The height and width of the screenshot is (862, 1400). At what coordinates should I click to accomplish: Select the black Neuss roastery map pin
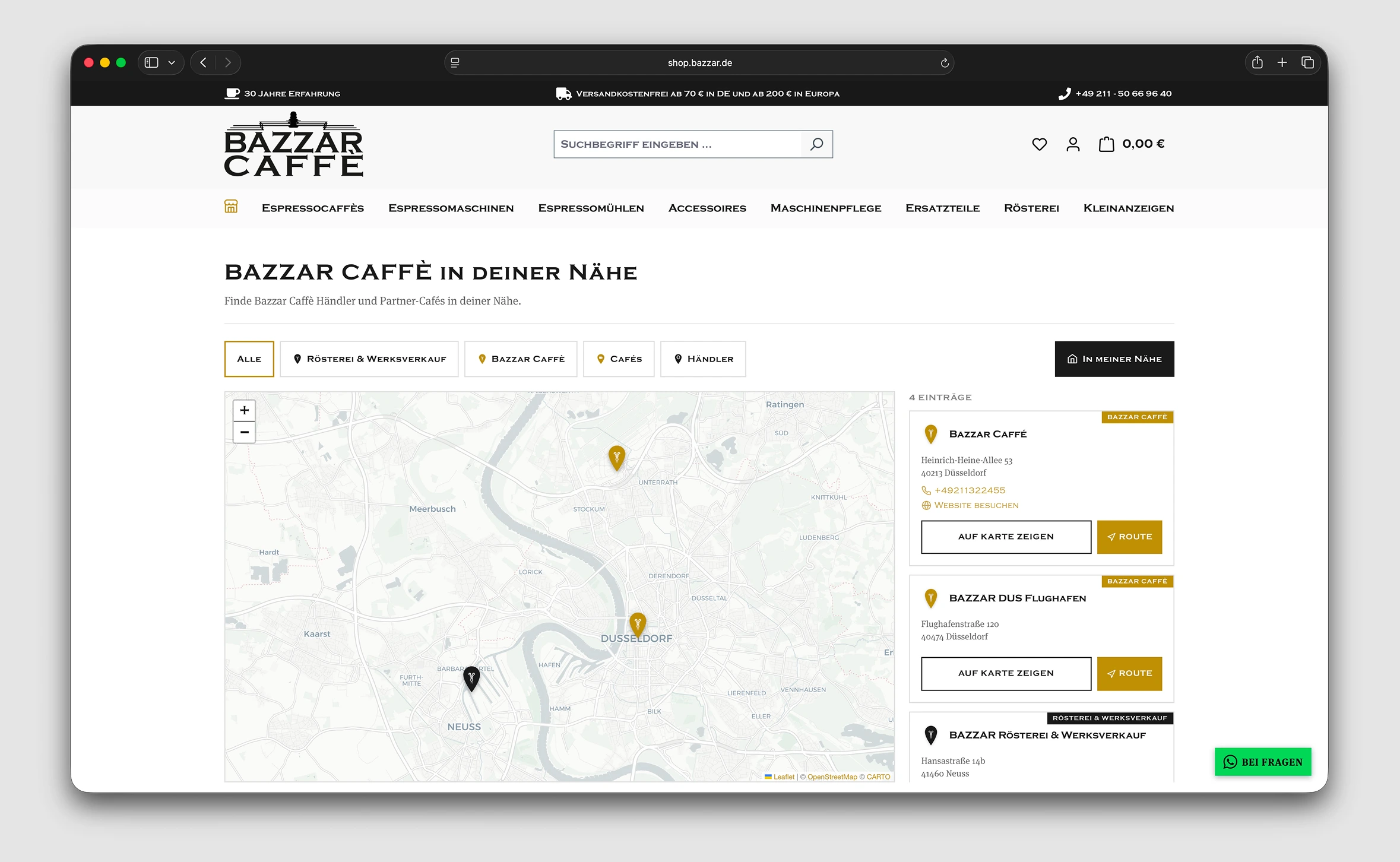pyautogui.click(x=471, y=679)
